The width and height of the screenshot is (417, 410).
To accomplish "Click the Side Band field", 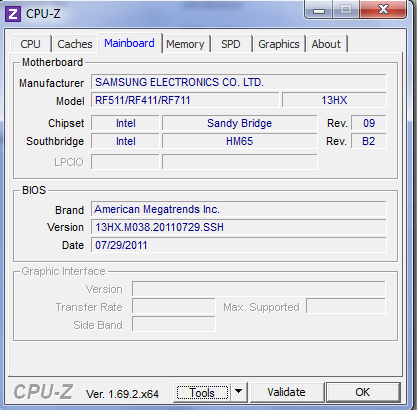I will pyautogui.click(x=174, y=324).
